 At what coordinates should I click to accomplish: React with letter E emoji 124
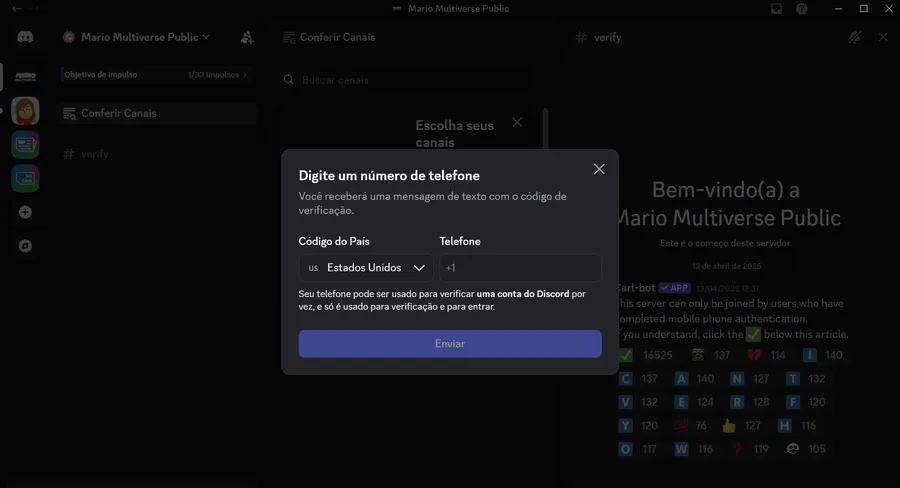(x=695, y=402)
